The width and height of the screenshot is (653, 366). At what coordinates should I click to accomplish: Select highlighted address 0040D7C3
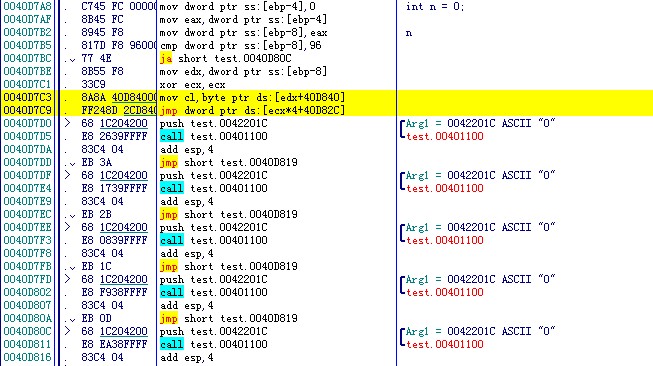(x=27, y=97)
